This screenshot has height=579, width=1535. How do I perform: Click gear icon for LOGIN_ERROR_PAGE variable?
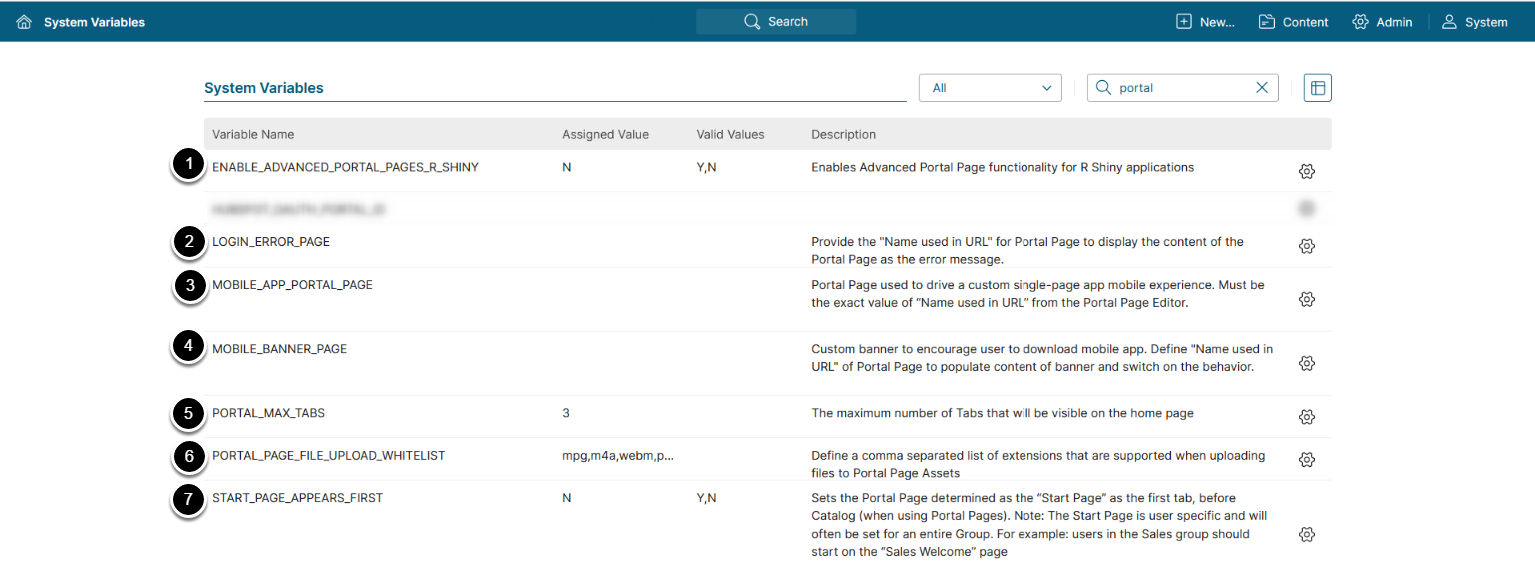pyautogui.click(x=1306, y=246)
